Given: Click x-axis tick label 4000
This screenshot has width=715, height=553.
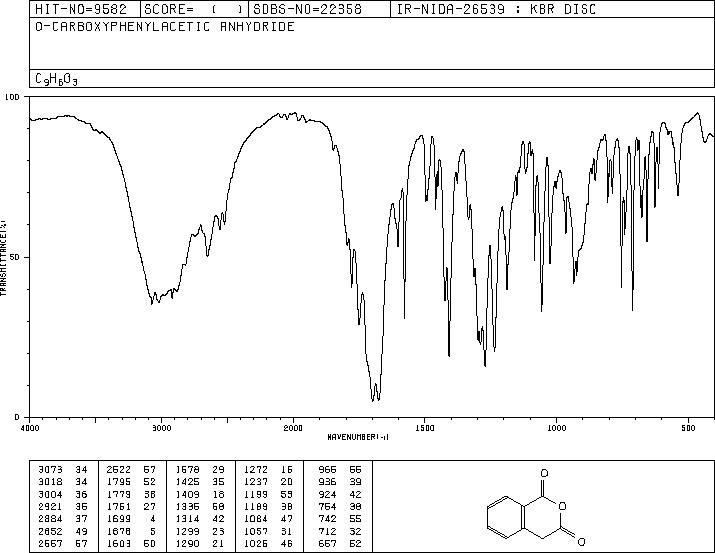Looking at the screenshot, I should click(x=30, y=428).
